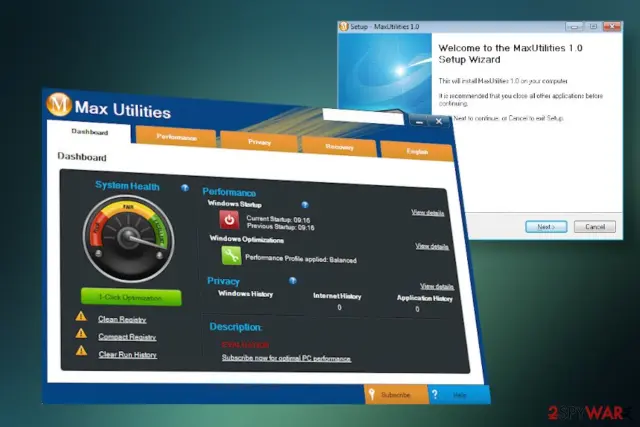Click the Current Startup: 09:16 text
640x427 pixels.
[x=278, y=220]
